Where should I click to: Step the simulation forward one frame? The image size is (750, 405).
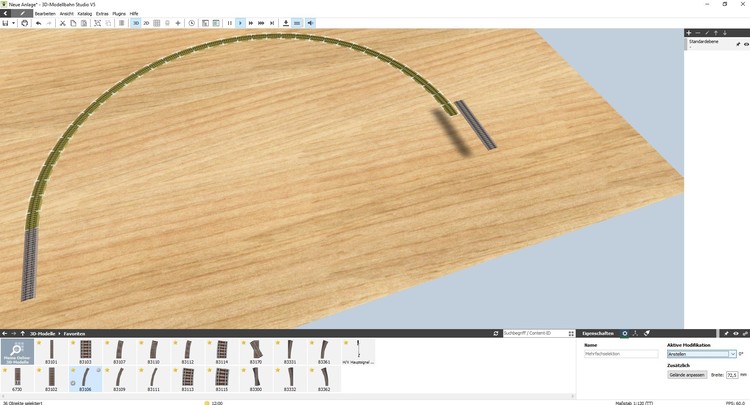click(x=272, y=23)
